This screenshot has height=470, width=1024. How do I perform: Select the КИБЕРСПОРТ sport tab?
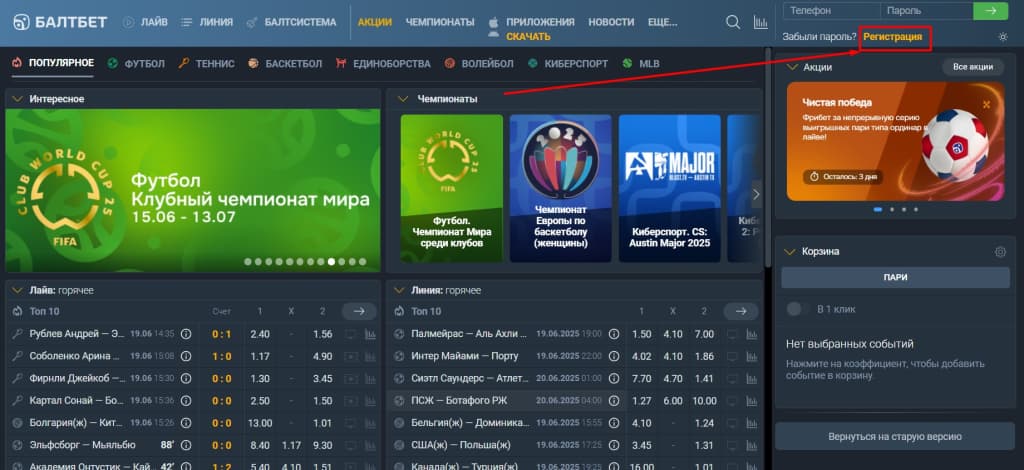point(568,64)
